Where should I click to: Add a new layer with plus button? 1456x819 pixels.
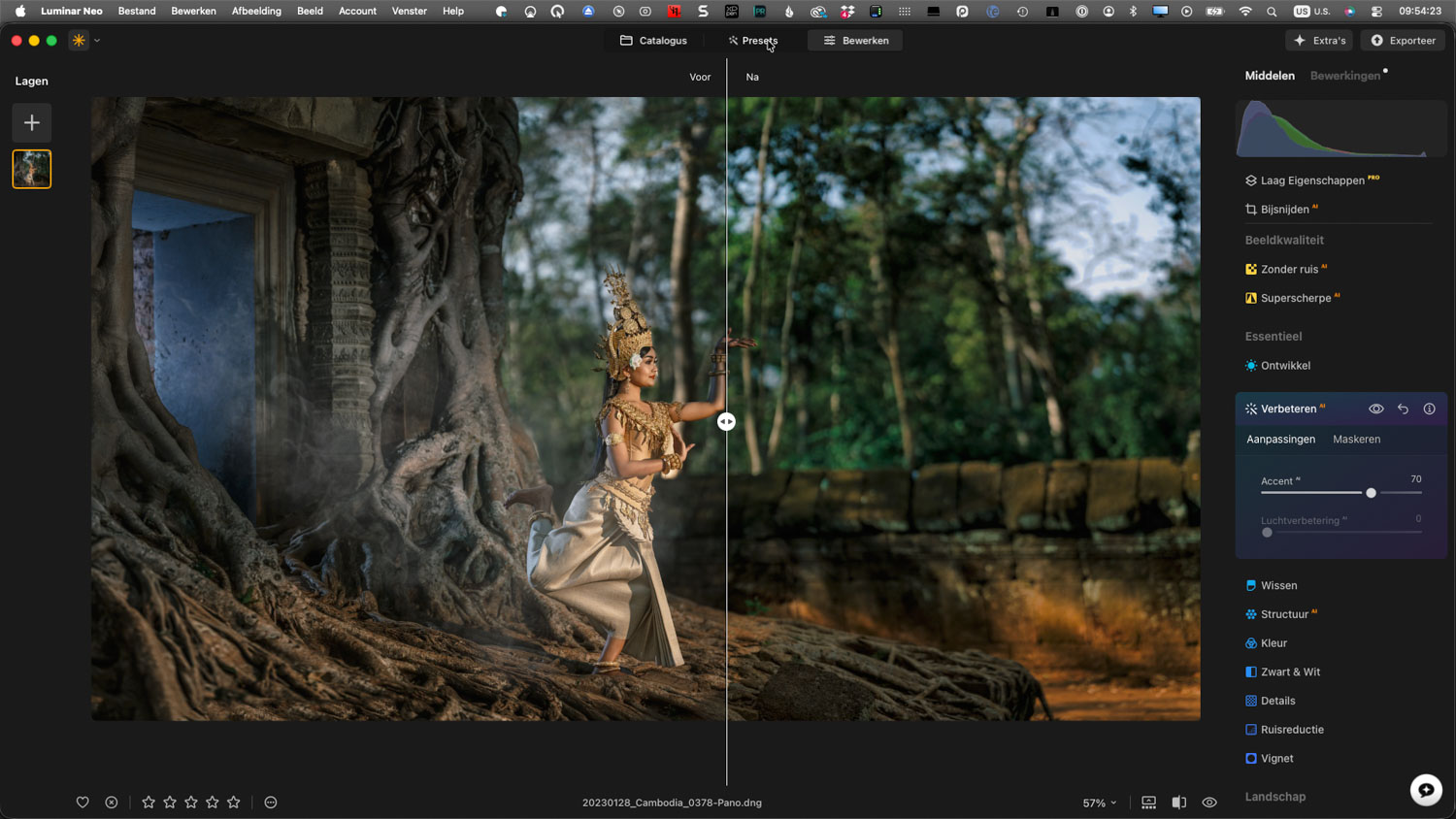[x=32, y=123]
